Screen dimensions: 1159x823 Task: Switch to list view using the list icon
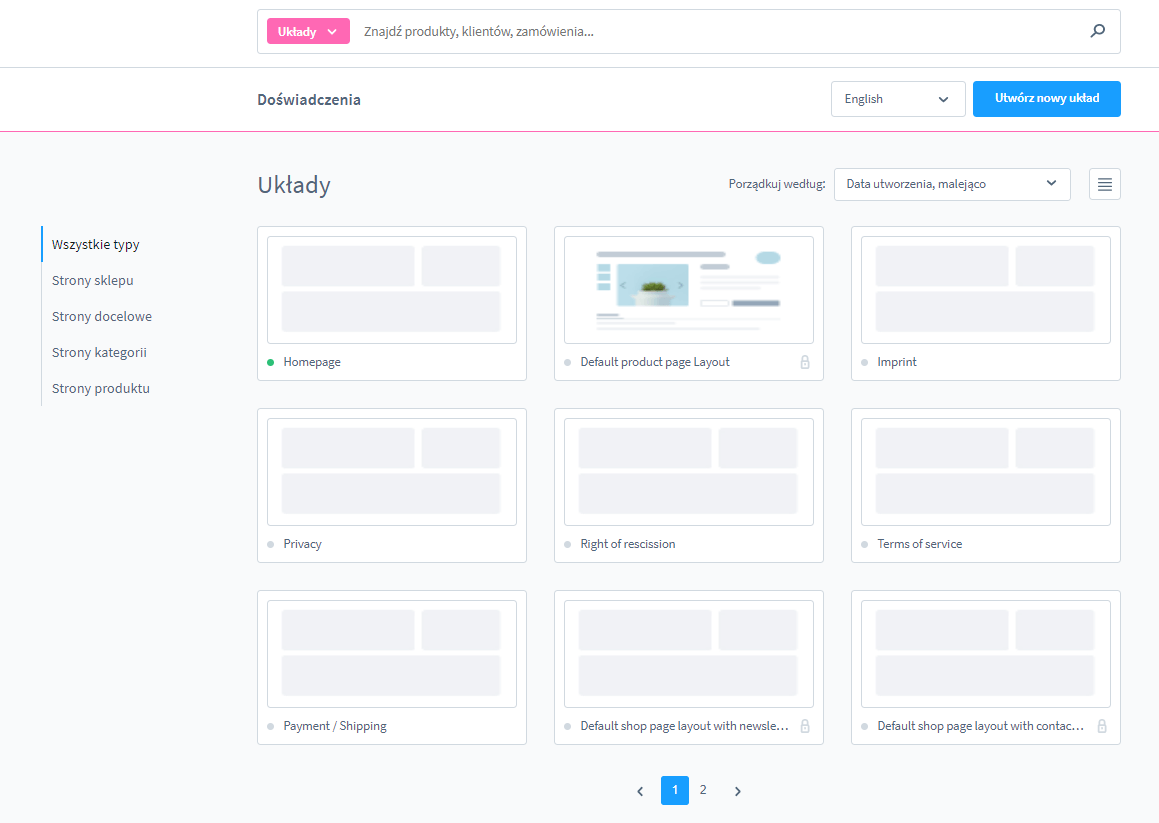click(1104, 184)
